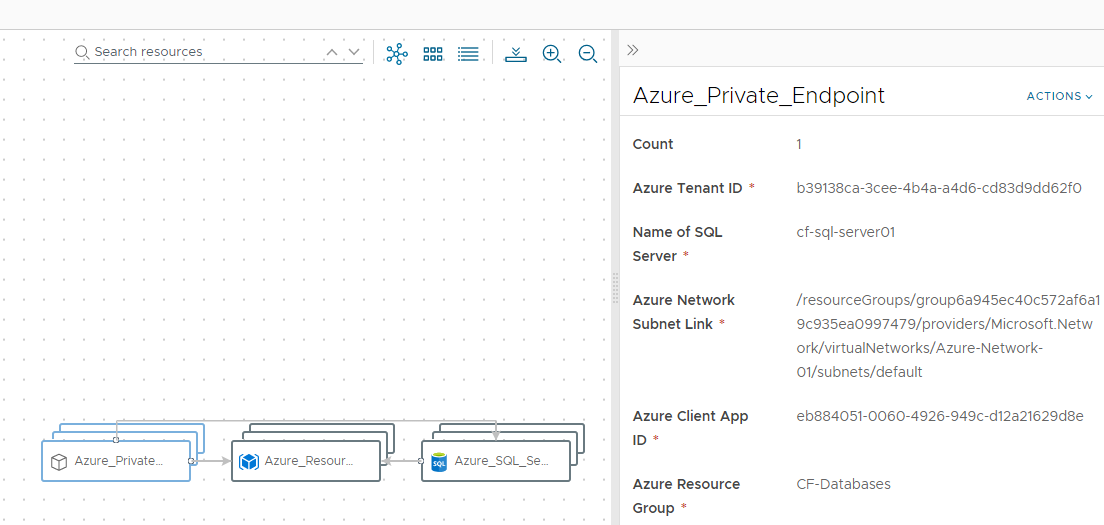The image size is (1104, 525).
Task: Click the panel splitter handle
Action: [x=615, y=287]
